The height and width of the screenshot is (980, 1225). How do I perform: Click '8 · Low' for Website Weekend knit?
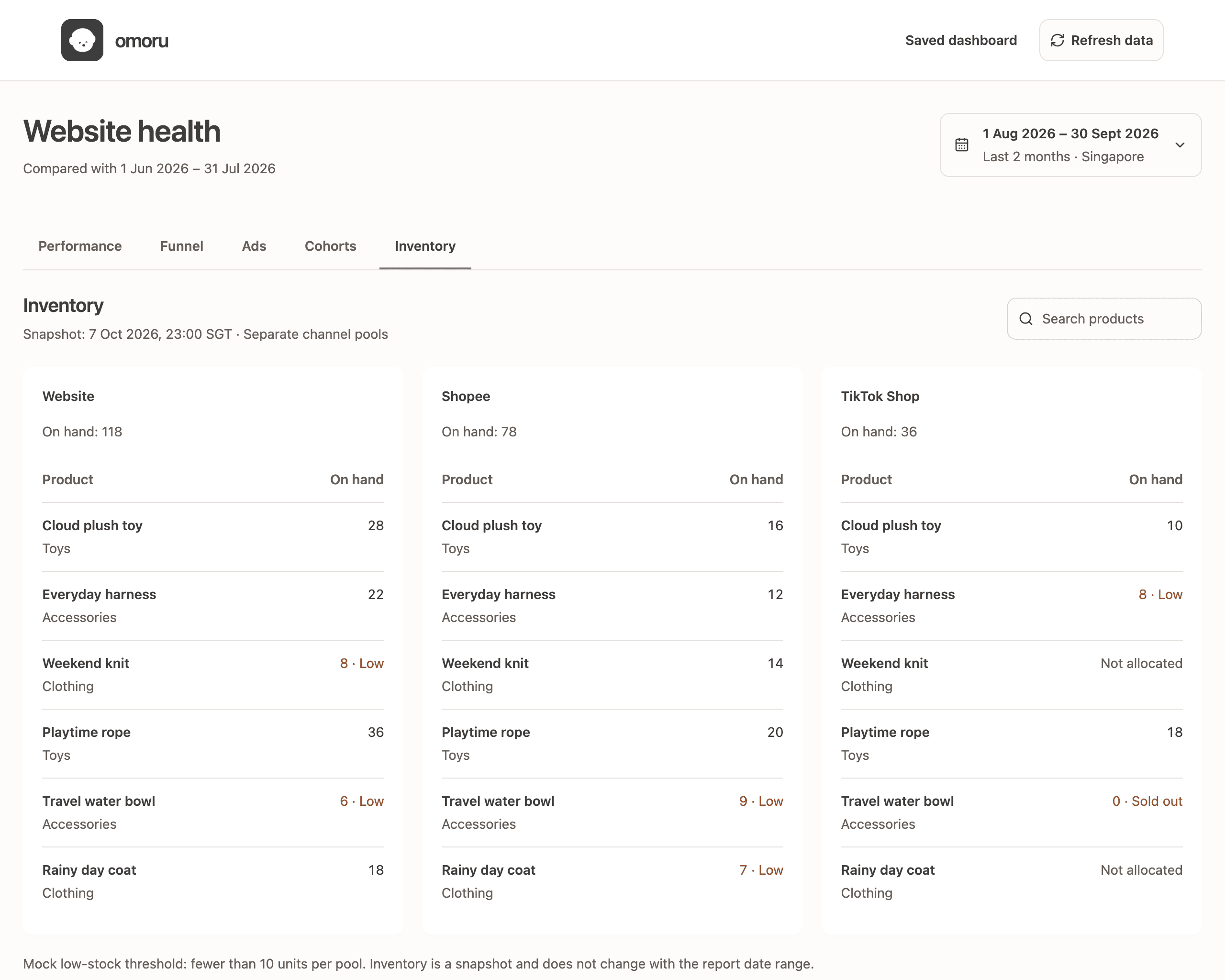362,663
